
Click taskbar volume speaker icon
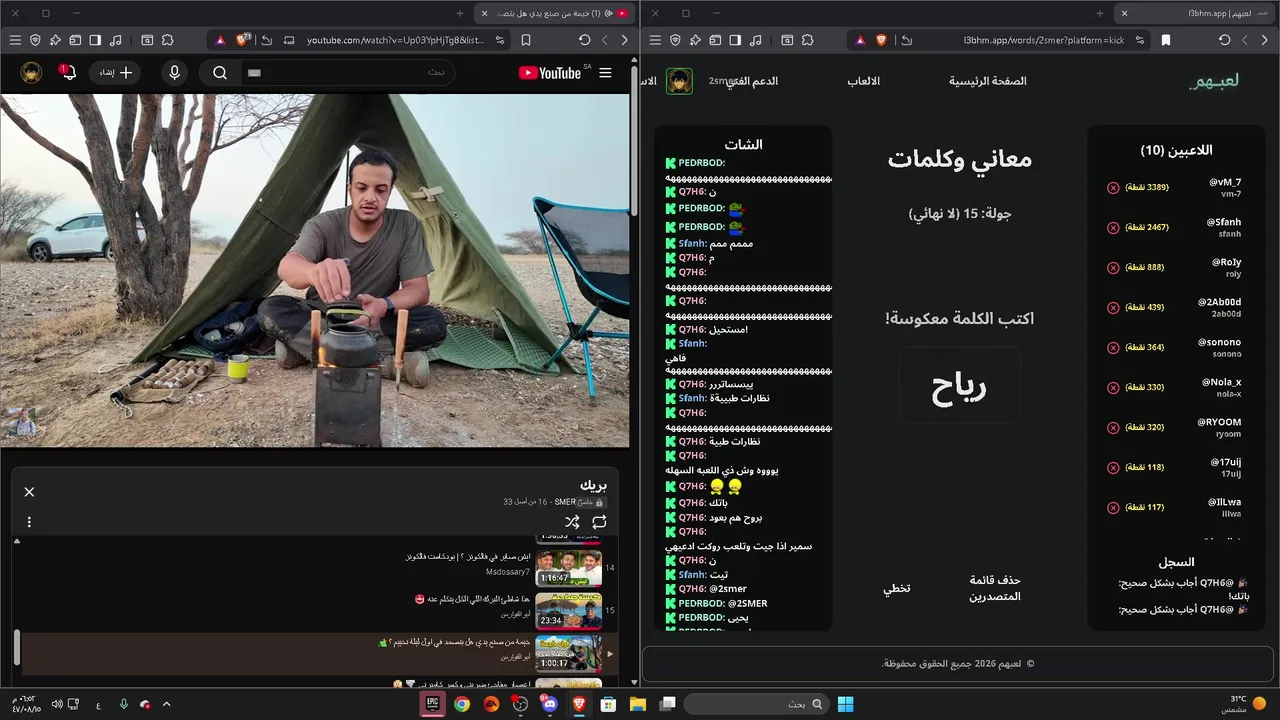56,704
